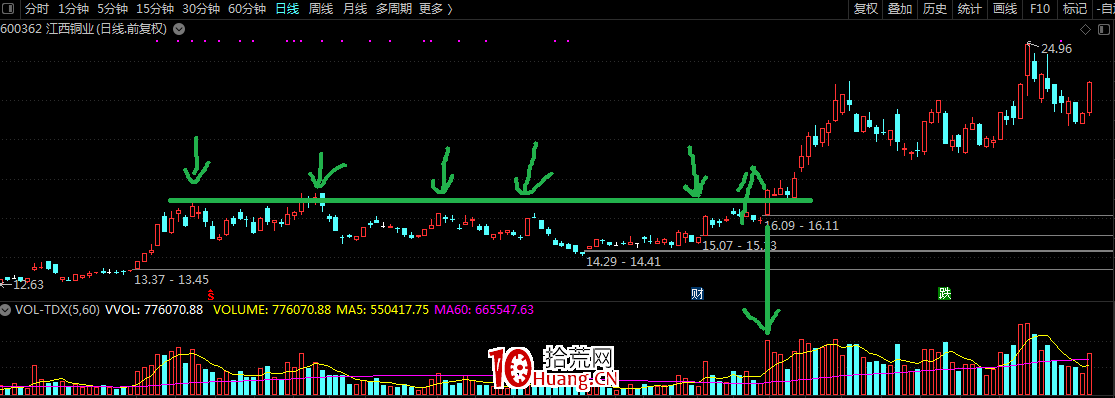1115x398 pixels.
Task: Click the VOLUME: 776070.88 value
Action: [x=272, y=310]
